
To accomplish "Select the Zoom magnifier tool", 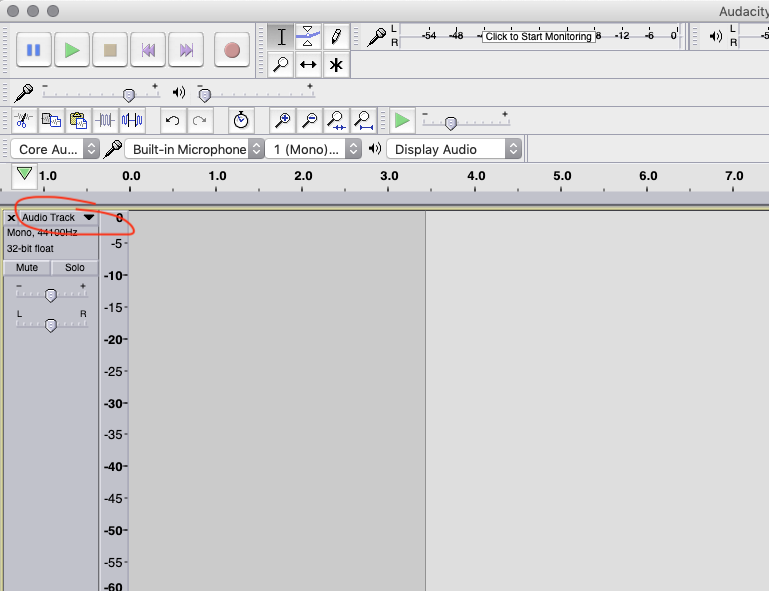I will coord(281,64).
